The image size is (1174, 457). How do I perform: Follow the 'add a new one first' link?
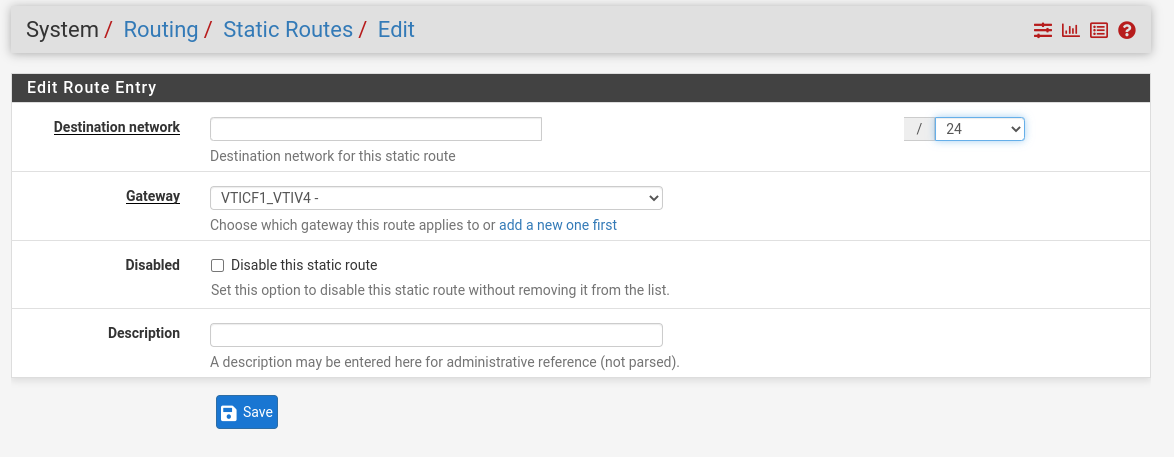pyautogui.click(x=558, y=225)
